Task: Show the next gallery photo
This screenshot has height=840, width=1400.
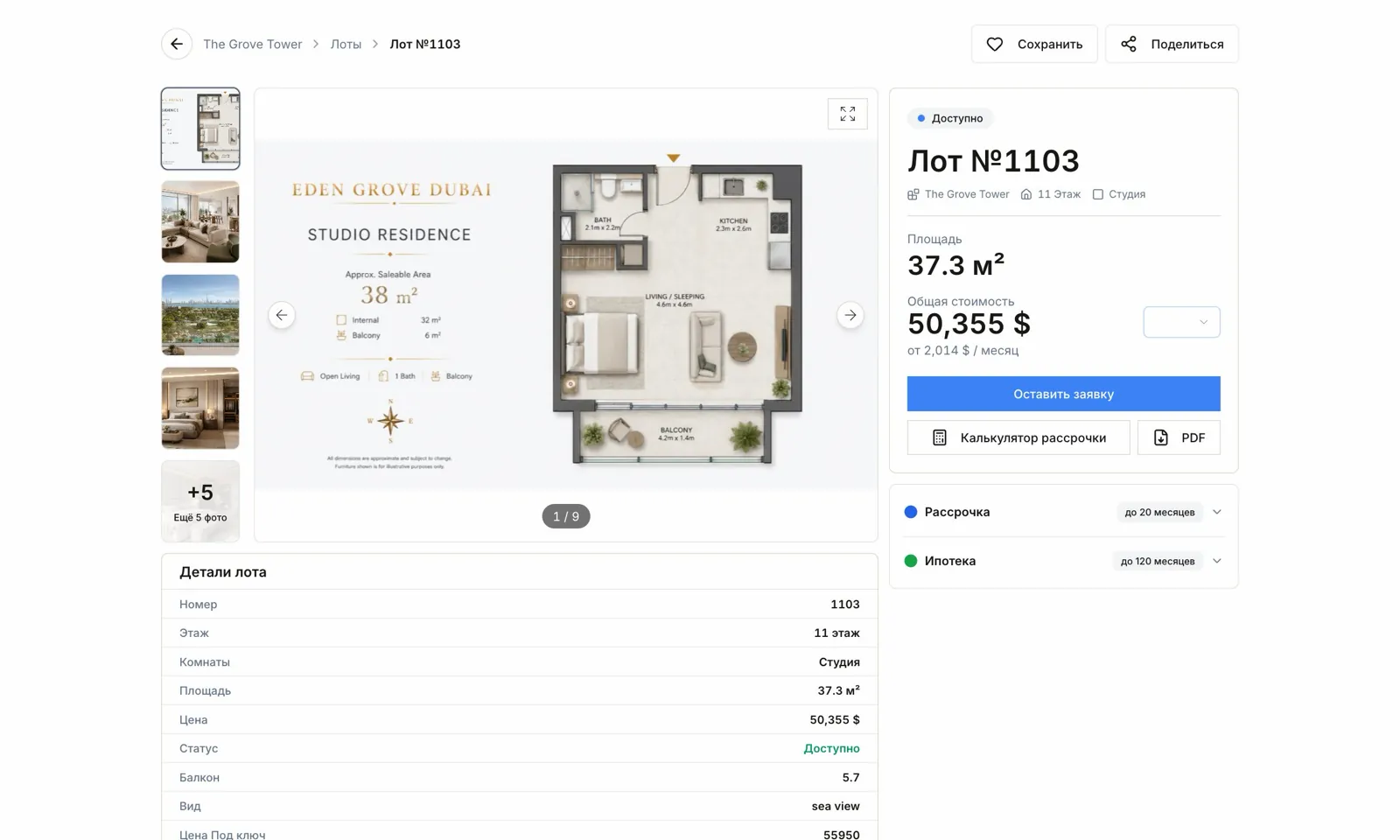Action: tap(850, 315)
